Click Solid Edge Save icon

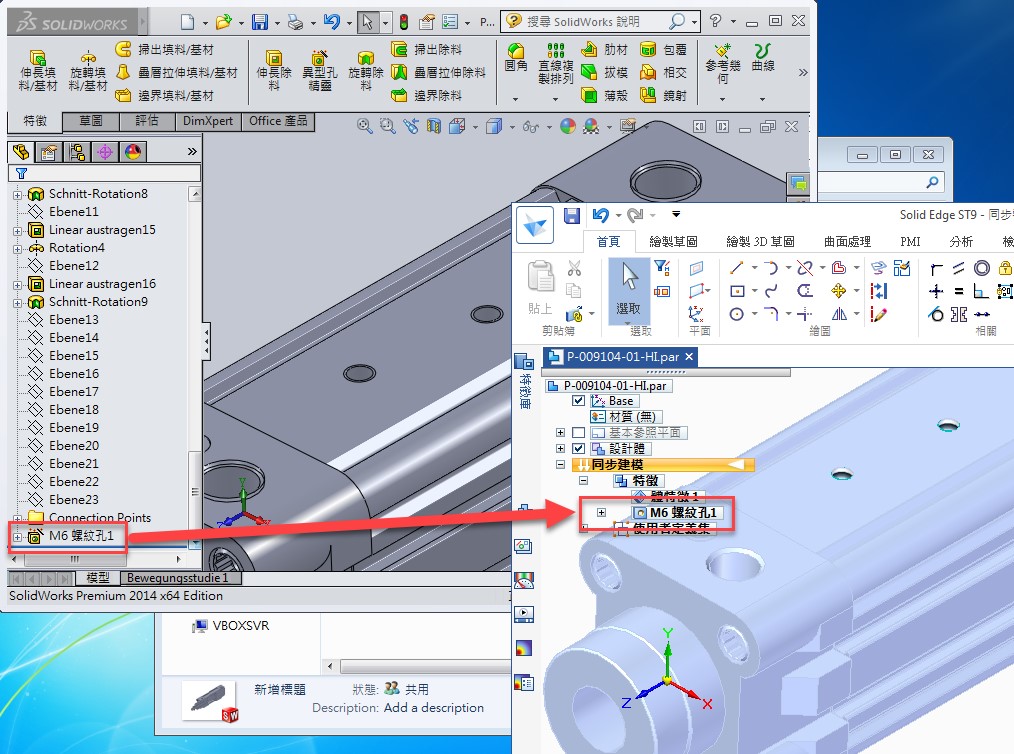coord(572,215)
